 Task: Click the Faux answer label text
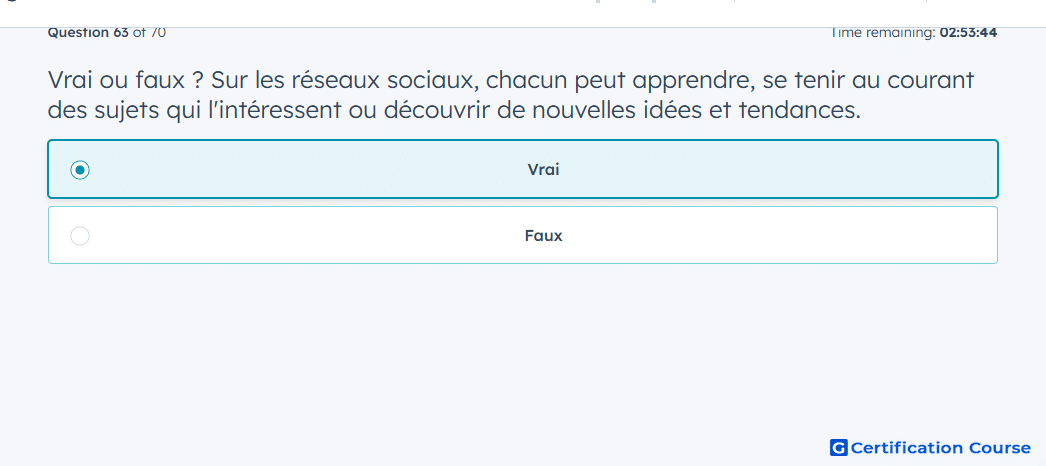point(543,236)
